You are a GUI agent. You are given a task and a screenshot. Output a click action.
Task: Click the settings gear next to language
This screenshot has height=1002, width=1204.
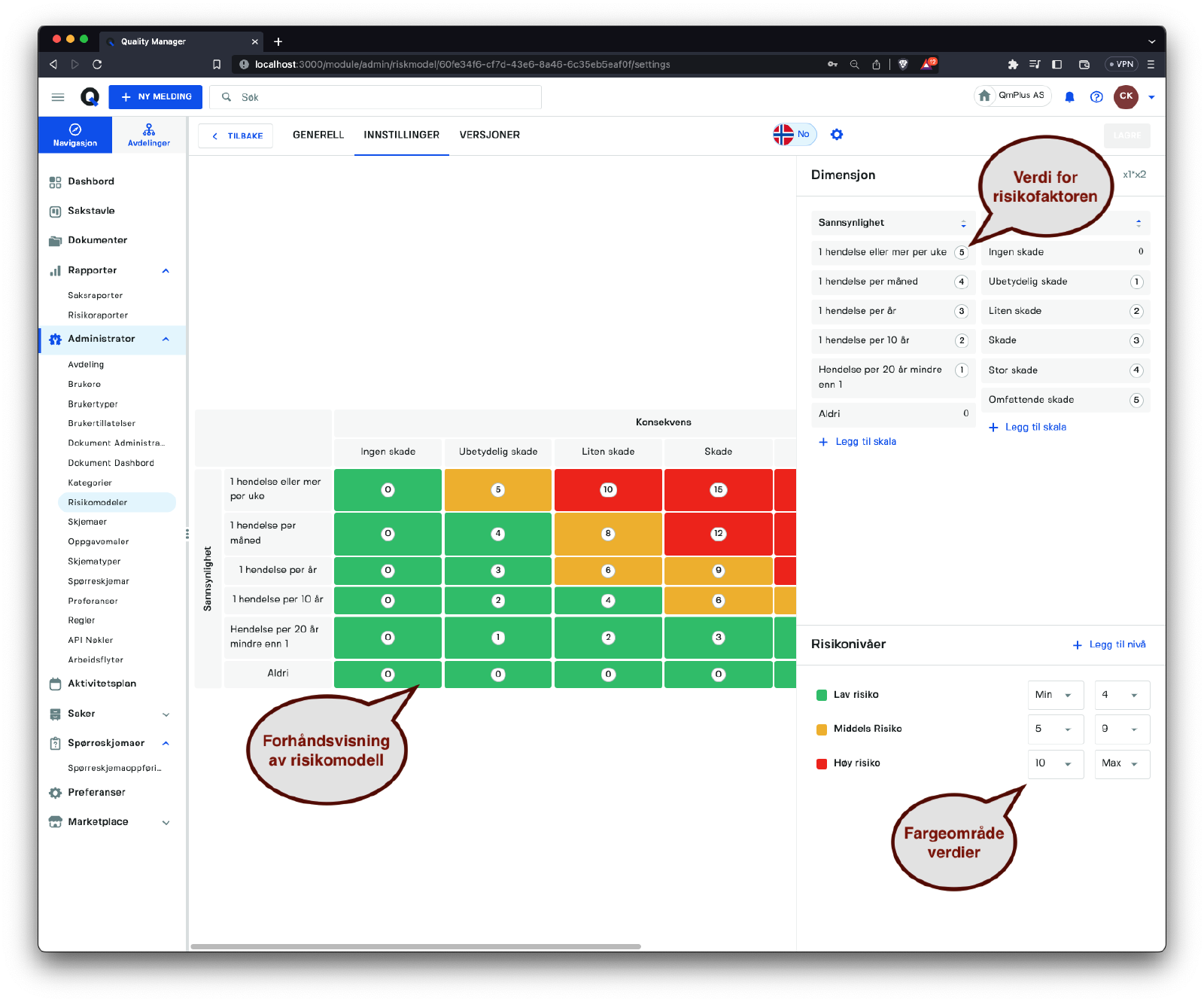[x=837, y=135]
